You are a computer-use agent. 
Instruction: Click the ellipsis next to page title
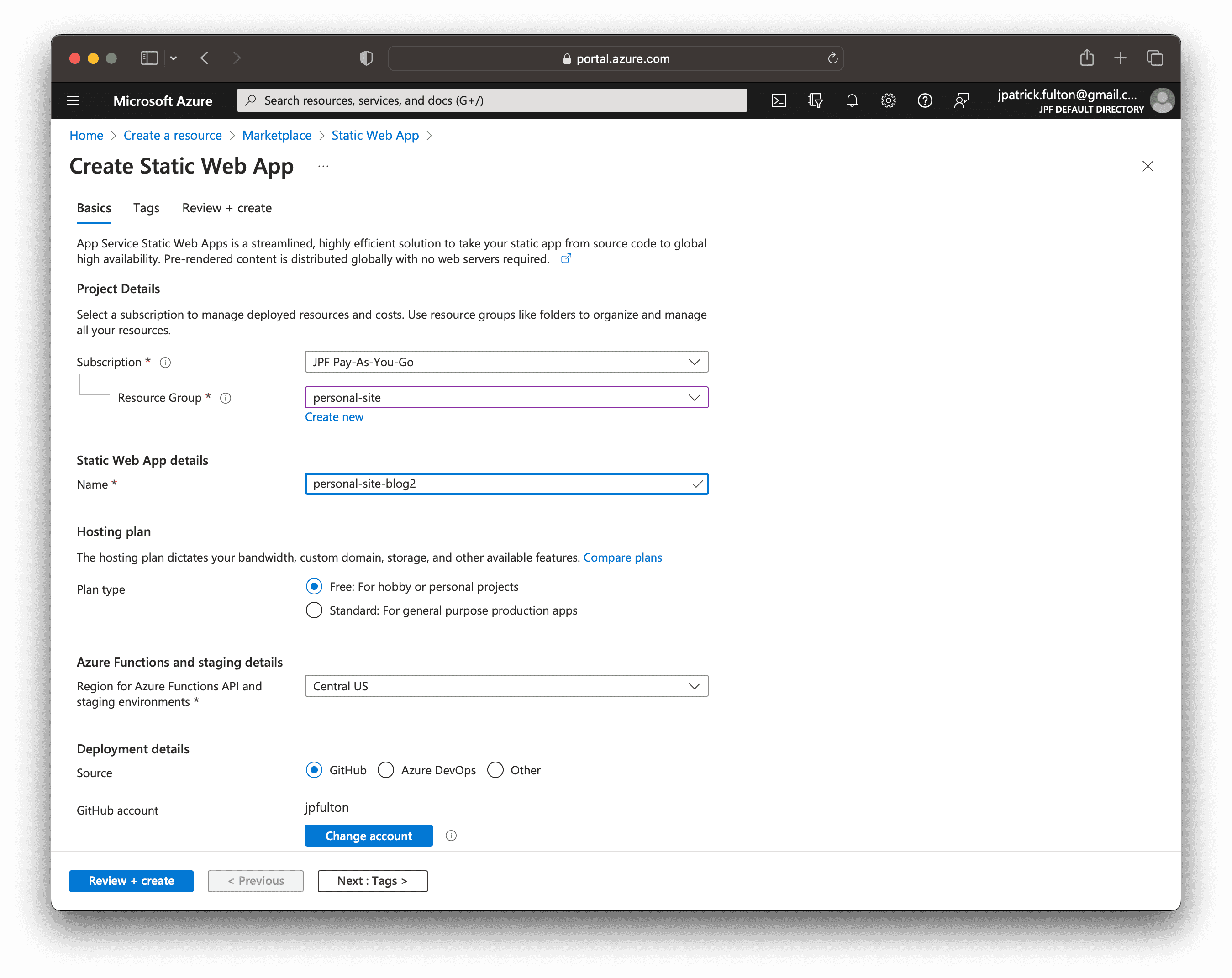(x=323, y=167)
